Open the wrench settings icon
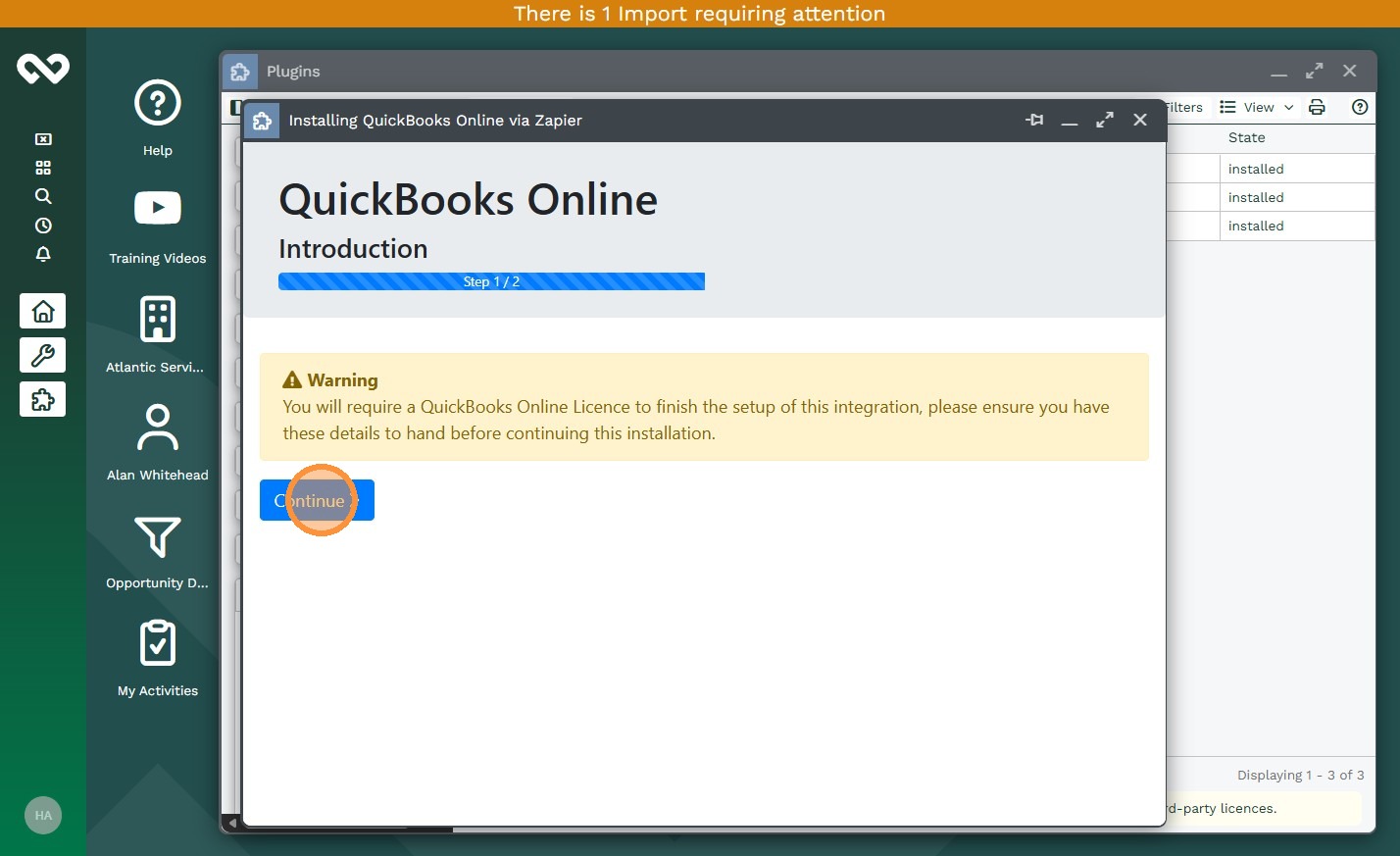 point(43,355)
